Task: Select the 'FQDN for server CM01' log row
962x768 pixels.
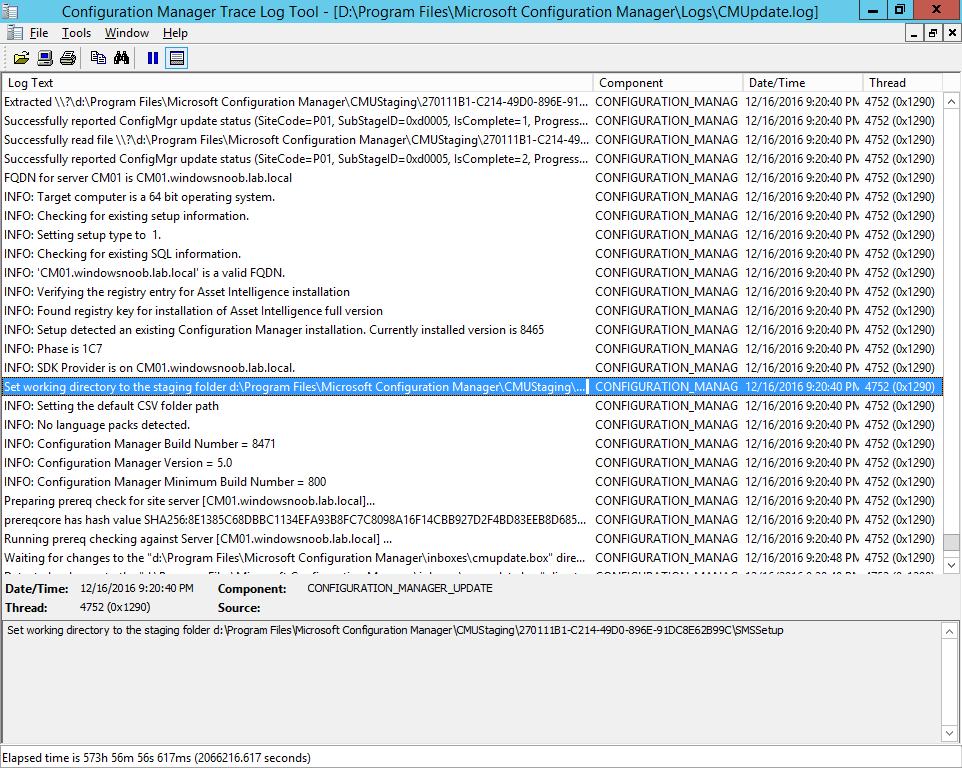Action: [x=472, y=178]
